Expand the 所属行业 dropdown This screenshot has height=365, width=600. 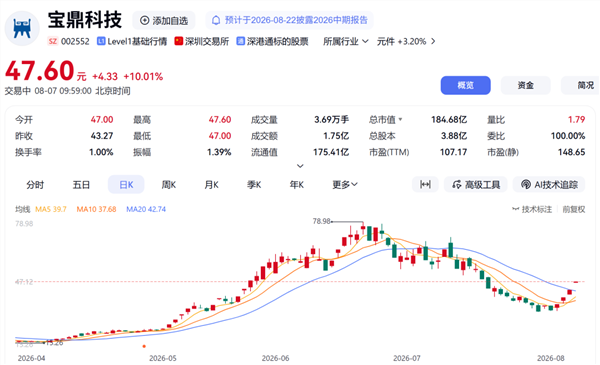coord(346,41)
